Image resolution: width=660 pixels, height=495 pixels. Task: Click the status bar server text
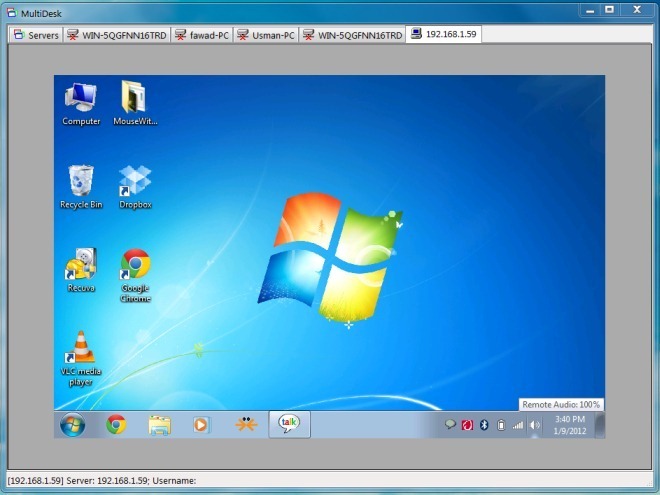tap(102, 480)
